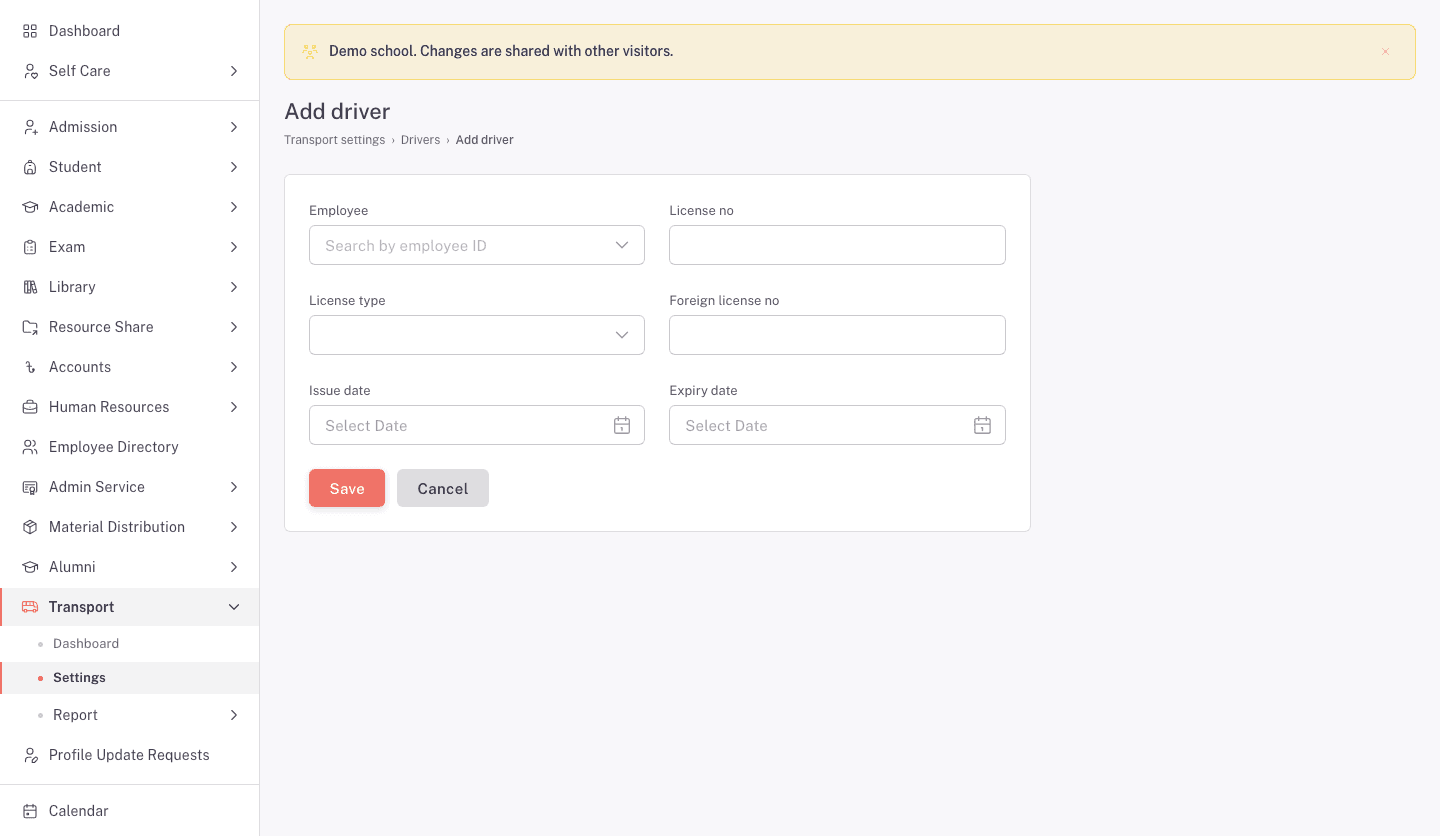This screenshot has height=836, width=1440.
Task: Click the Transport bus icon
Action: [30, 607]
